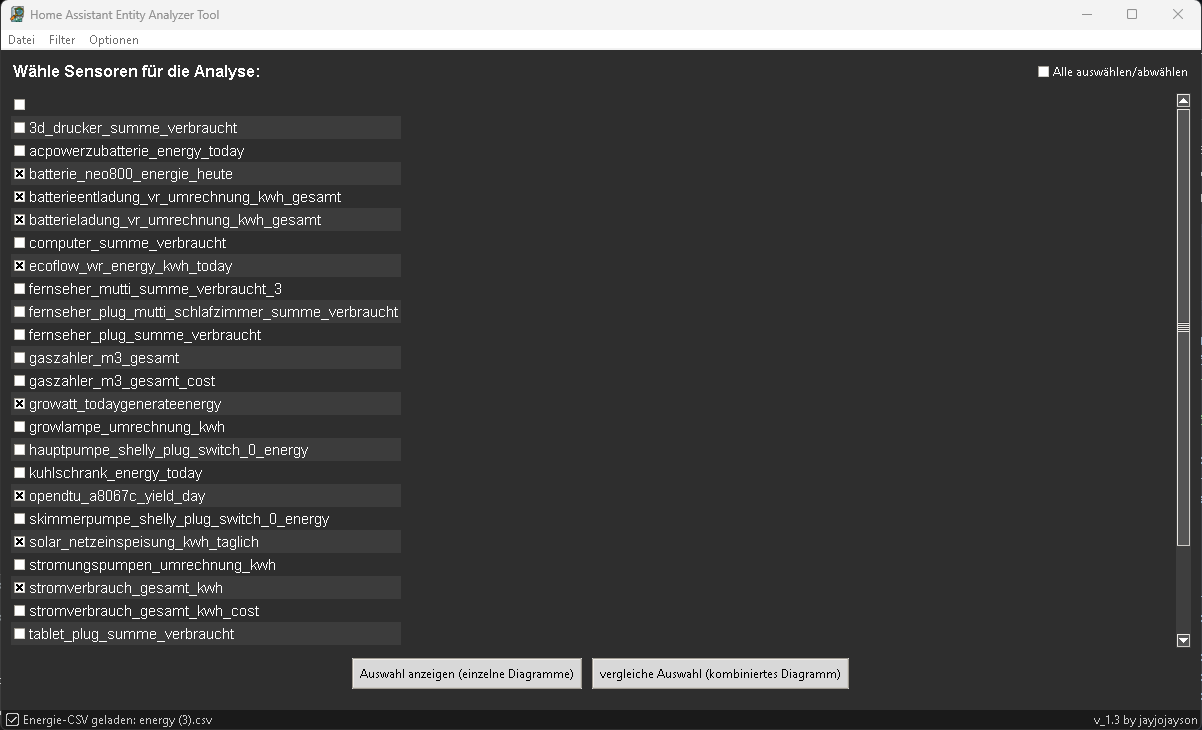Maximize the Entity Analyzer window
The image size is (1202, 730).
(1131, 15)
